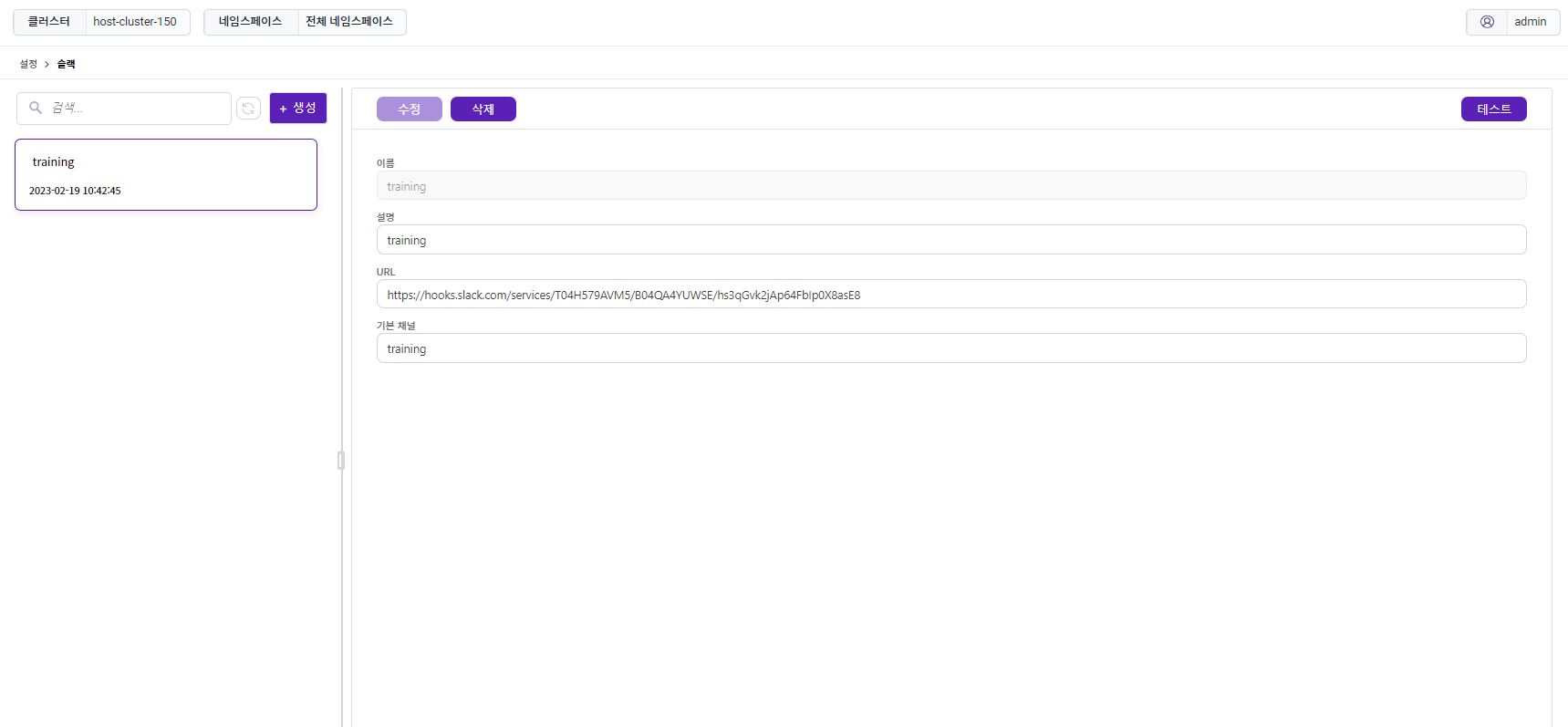Image resolution: width=1568 pixels, height=727 pixels.
Task: Click the 네임스페이스 label
Action: click(x=251, y=22)
